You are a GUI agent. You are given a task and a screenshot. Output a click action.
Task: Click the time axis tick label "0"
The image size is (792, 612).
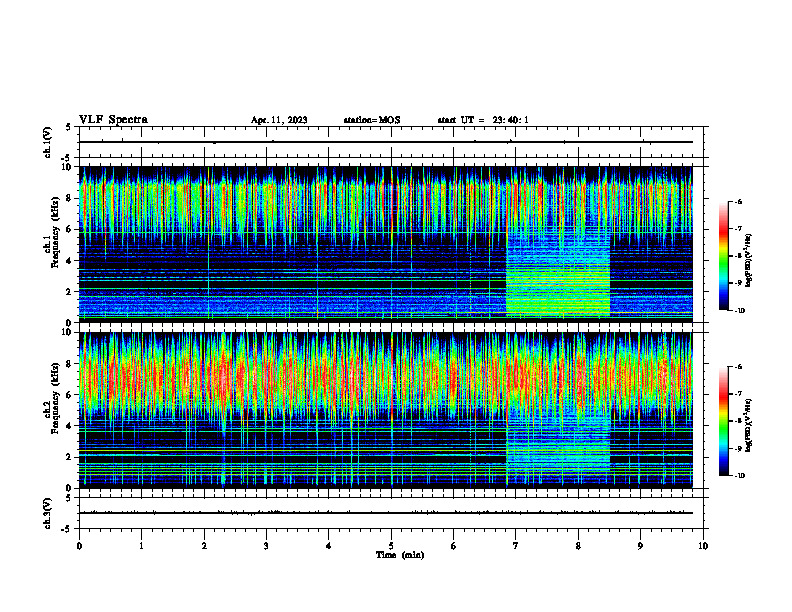click(x=79, y=546)
